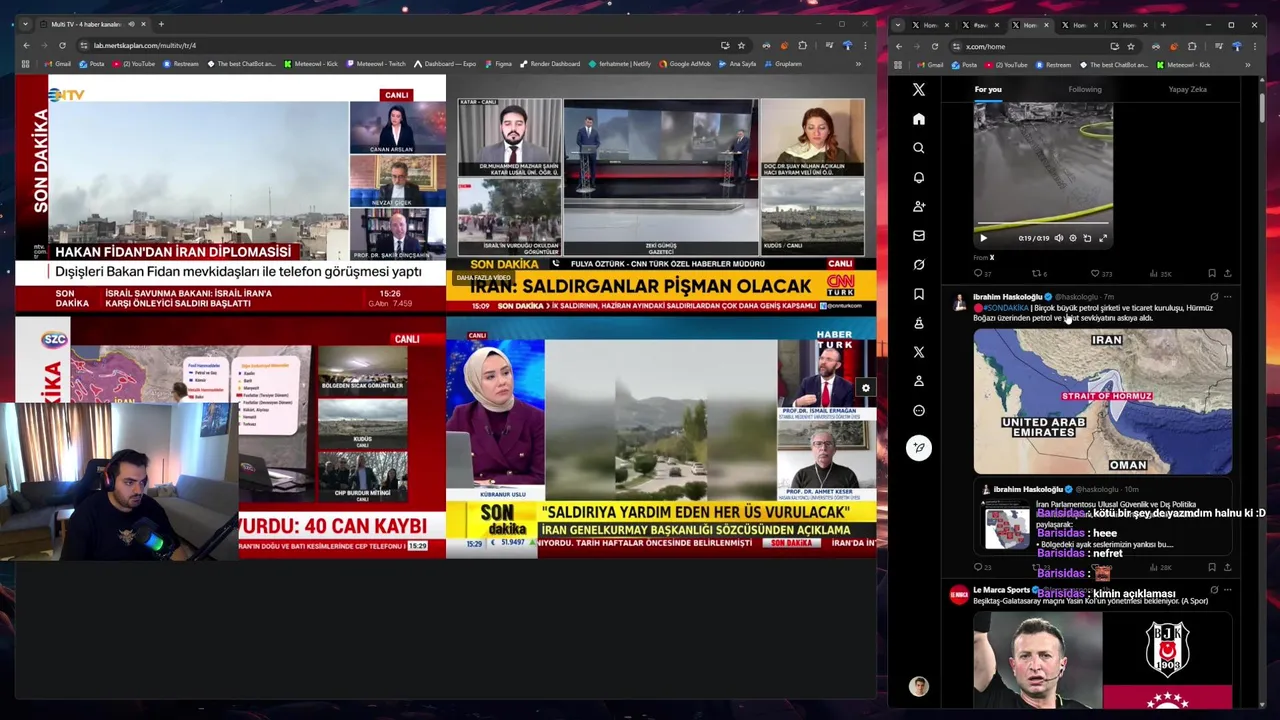Mute tweet video volume icon
Screen dimensions: 1280x720
[x=1059, y=238]
